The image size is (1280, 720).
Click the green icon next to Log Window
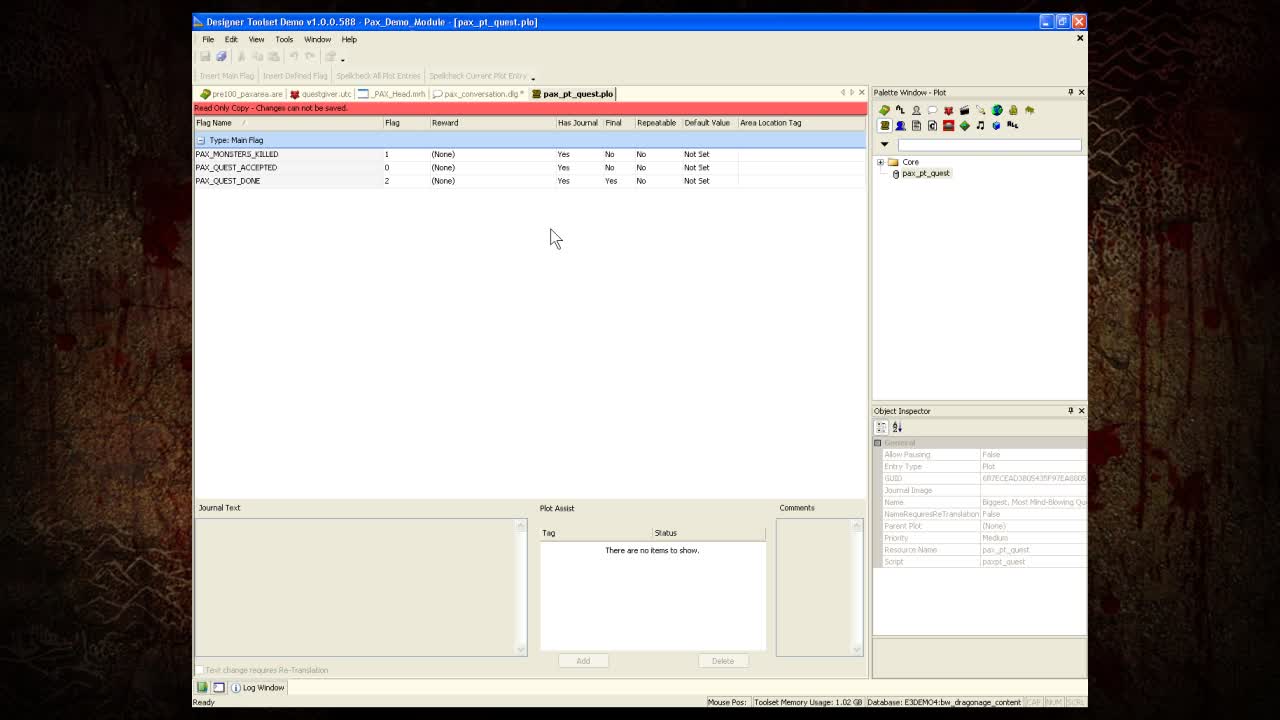(x=203, y=687)
